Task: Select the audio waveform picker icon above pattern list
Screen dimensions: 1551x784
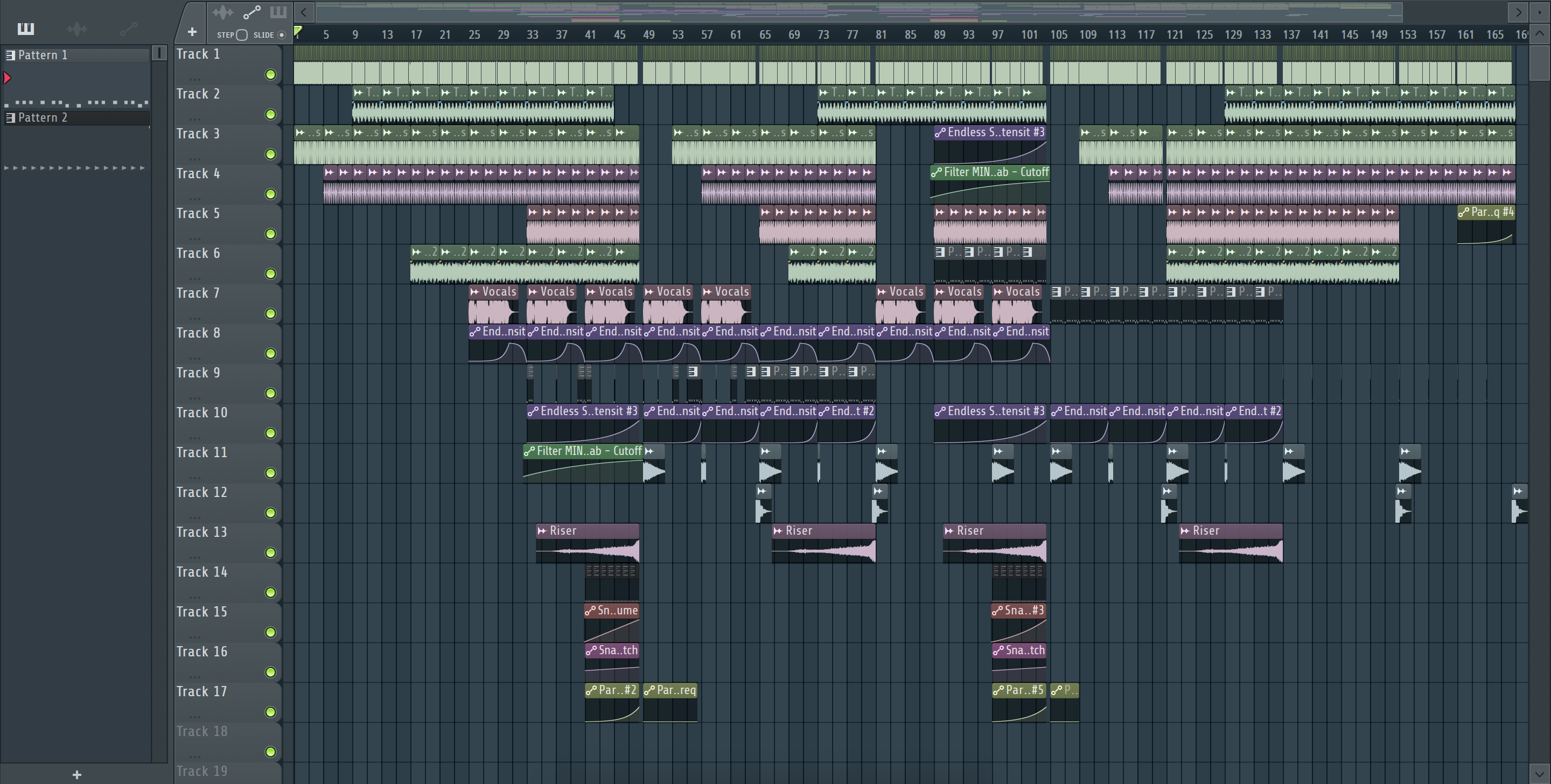Action: 77,29
